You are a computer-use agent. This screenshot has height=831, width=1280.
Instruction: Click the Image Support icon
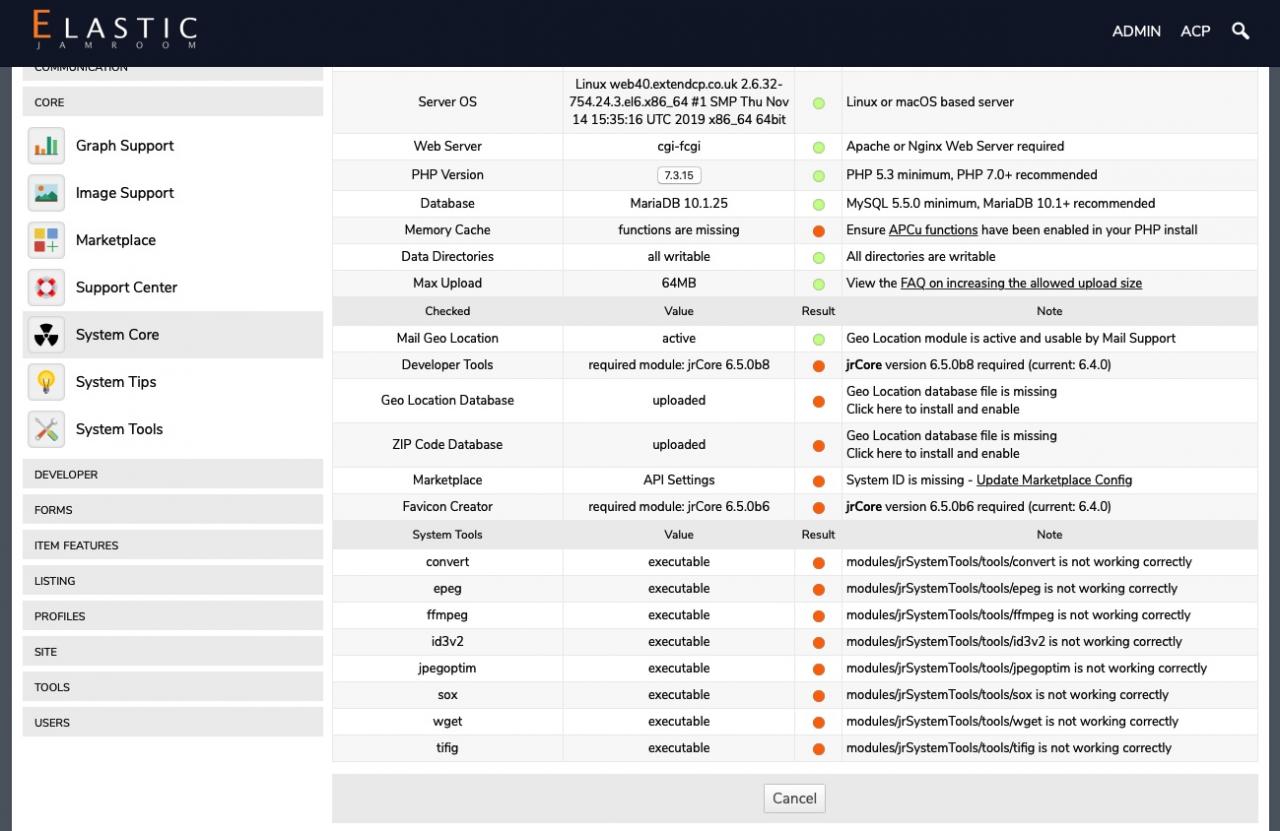coord(46,193)
